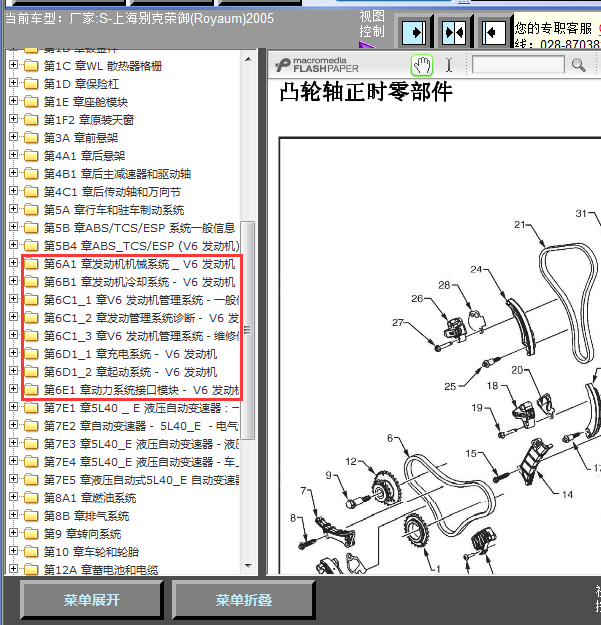Click the 您的专职客服 text

pos(553,28)
